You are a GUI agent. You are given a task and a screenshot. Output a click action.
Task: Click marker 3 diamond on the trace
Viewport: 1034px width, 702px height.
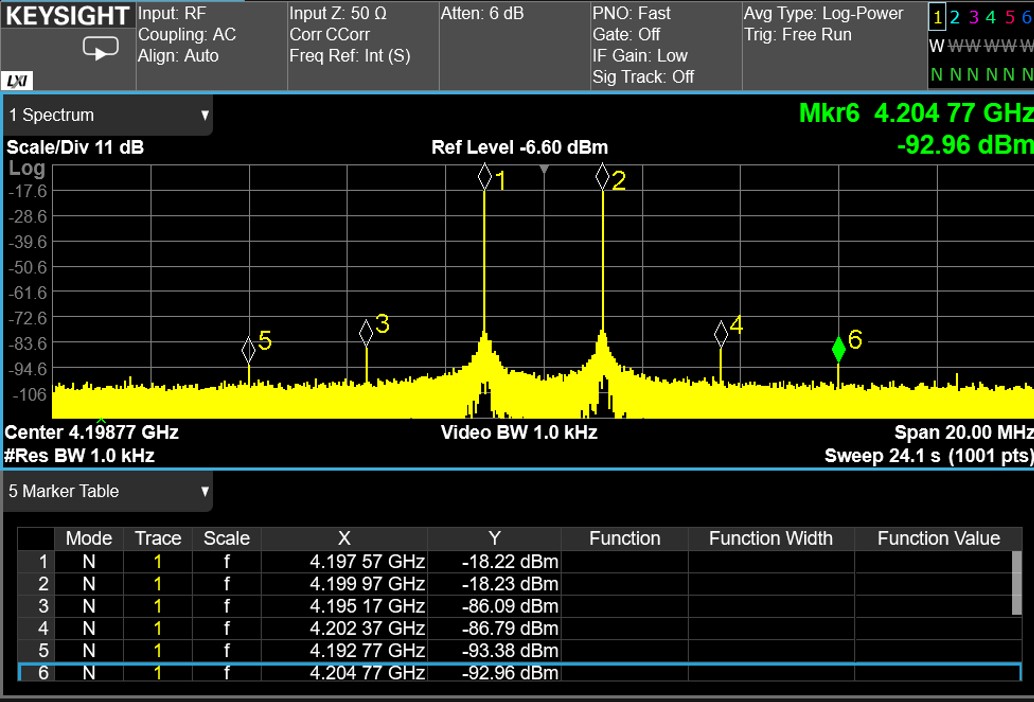(366, 333)
